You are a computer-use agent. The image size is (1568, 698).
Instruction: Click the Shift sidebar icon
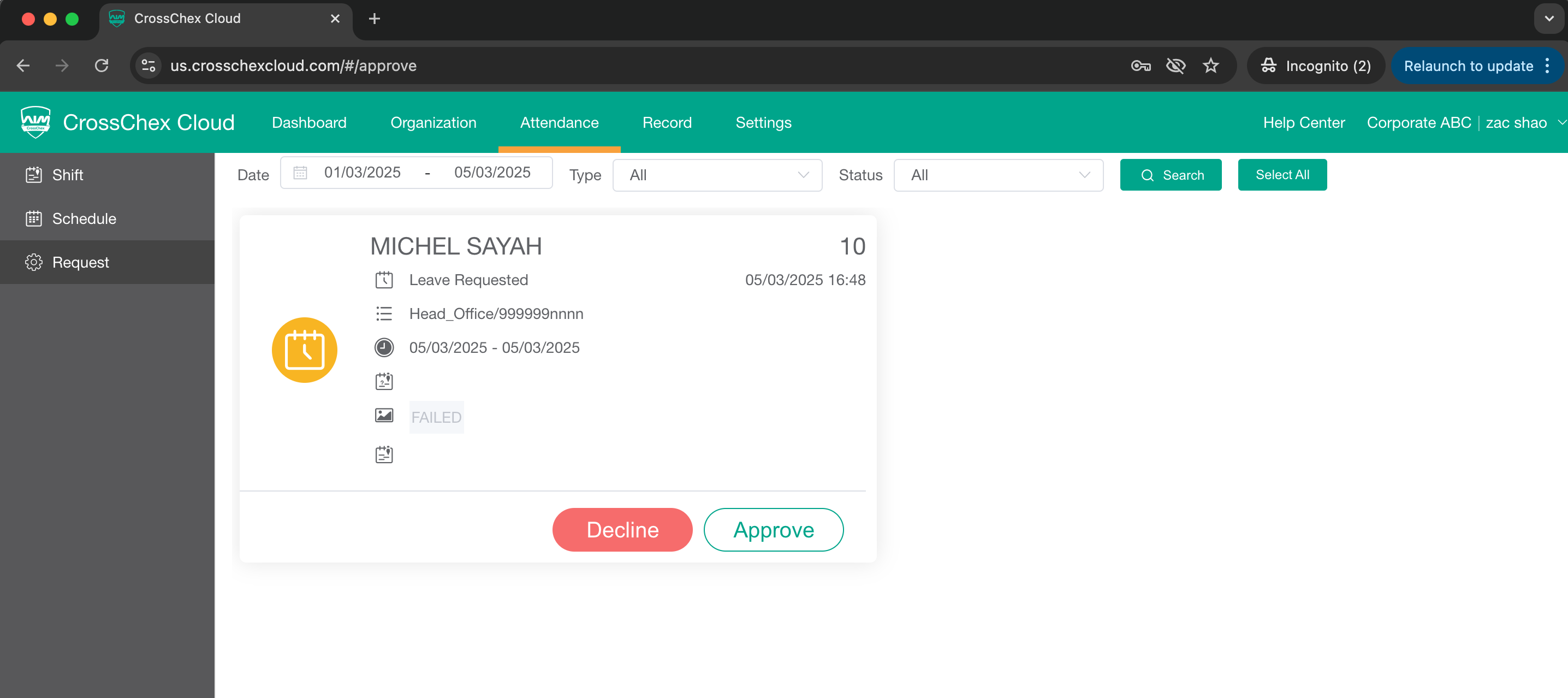pyautogui.click(x=33, y=175)
